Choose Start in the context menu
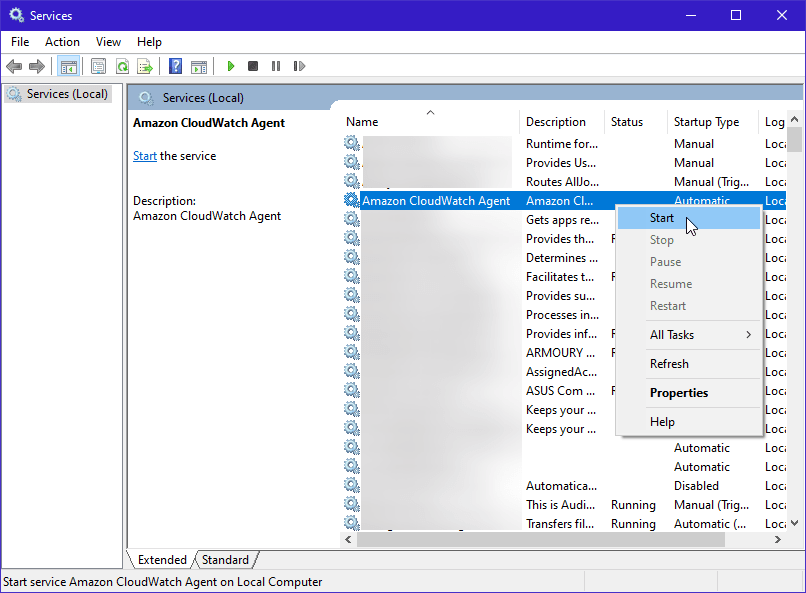This screenshot has width=806, height=593. (x=688, y=218)
